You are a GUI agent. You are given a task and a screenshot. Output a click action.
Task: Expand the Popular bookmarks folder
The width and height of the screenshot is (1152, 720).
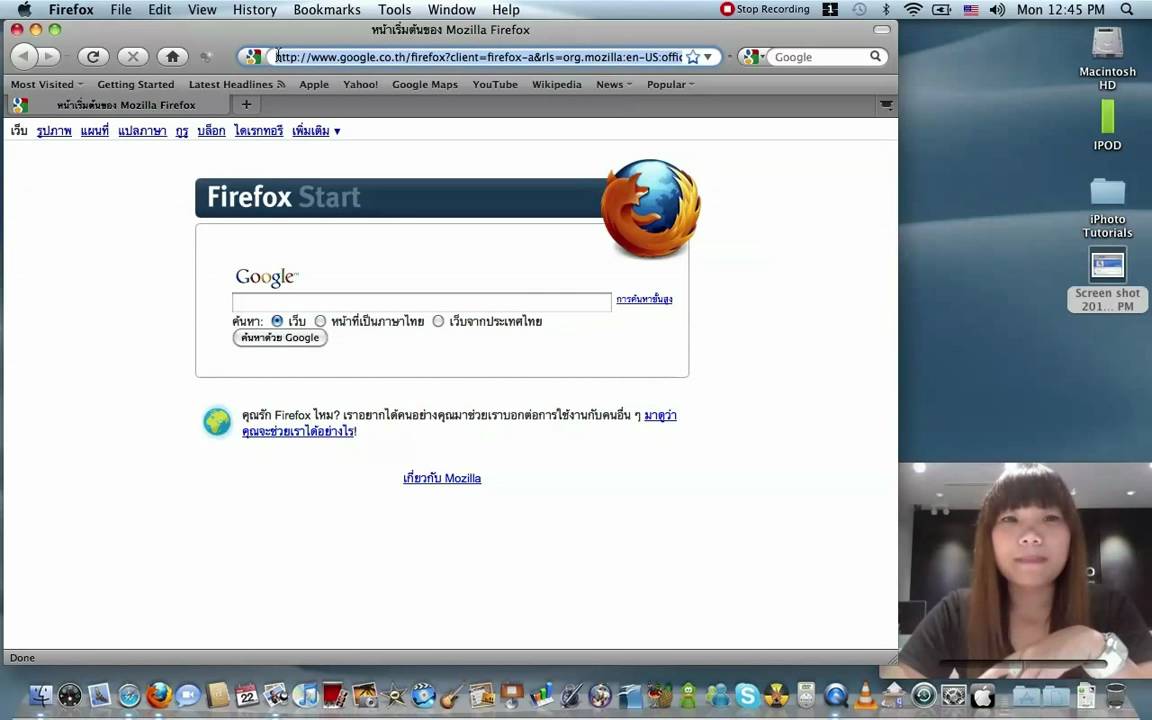[670, 84]
